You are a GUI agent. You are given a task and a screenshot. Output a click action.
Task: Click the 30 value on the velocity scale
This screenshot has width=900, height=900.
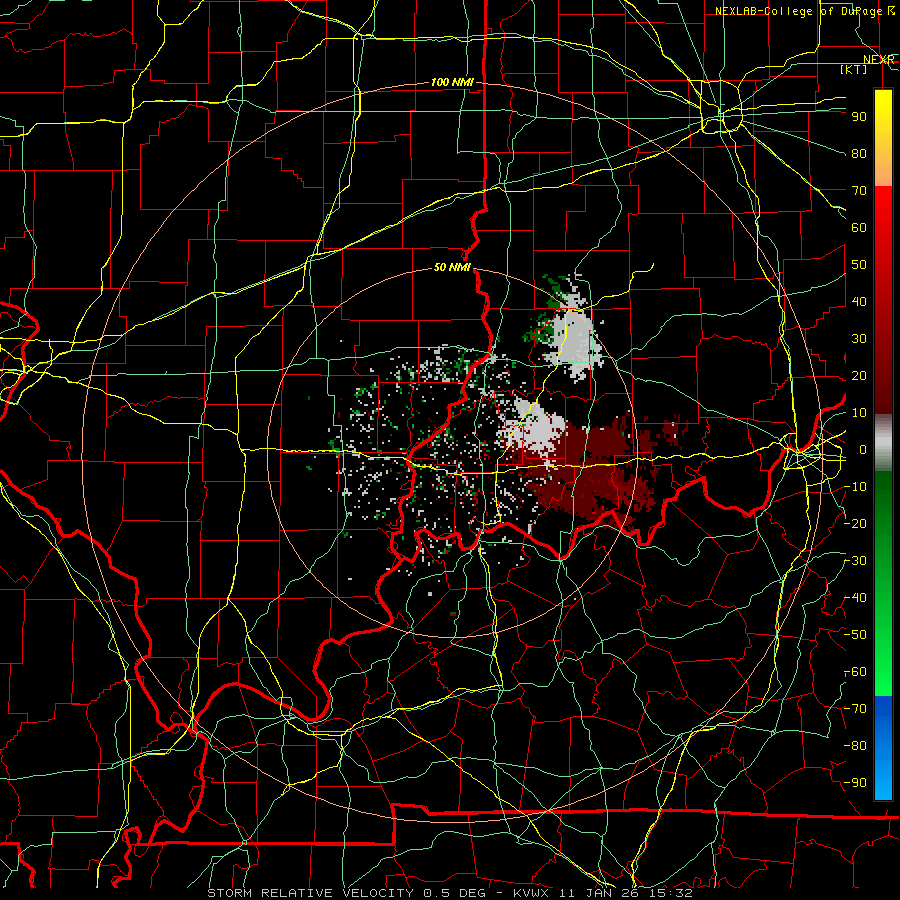click(x=859, y=339)
